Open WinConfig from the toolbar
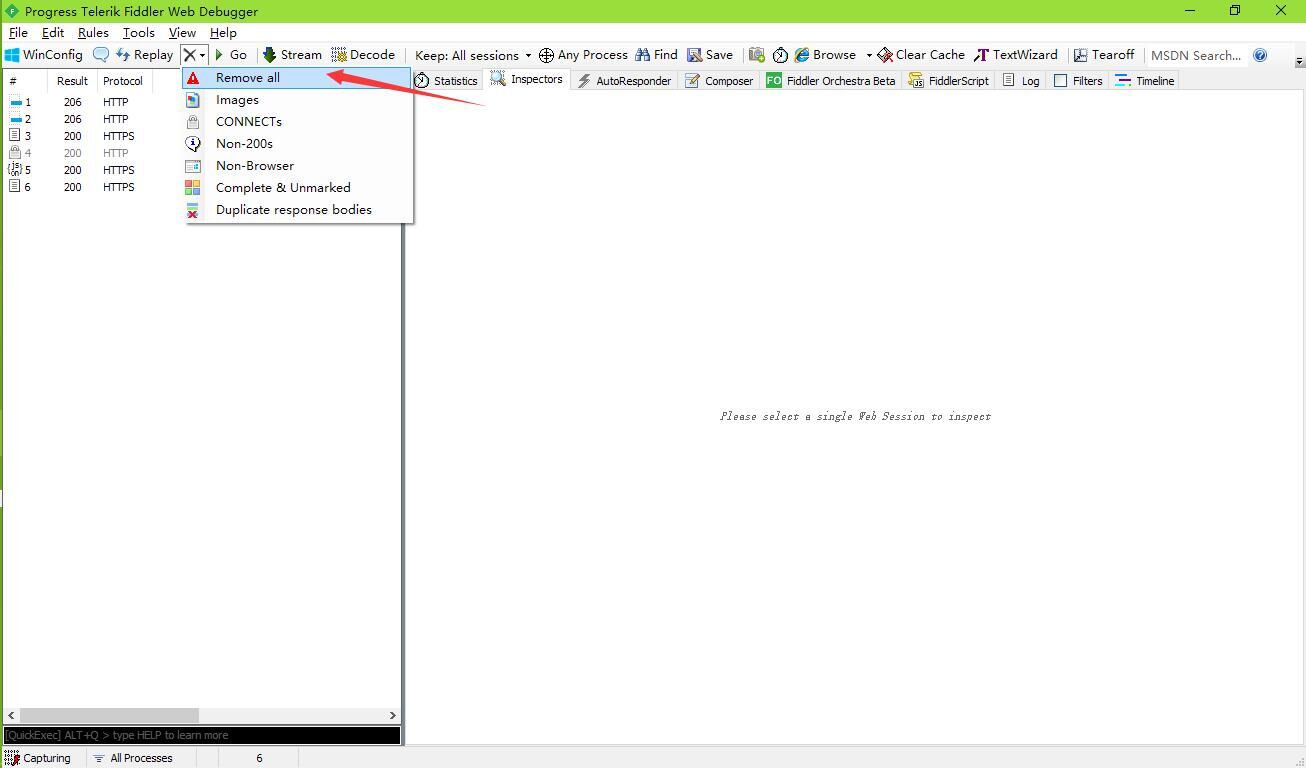This screenshot has width=1306, height=768. tap(44, 55)
